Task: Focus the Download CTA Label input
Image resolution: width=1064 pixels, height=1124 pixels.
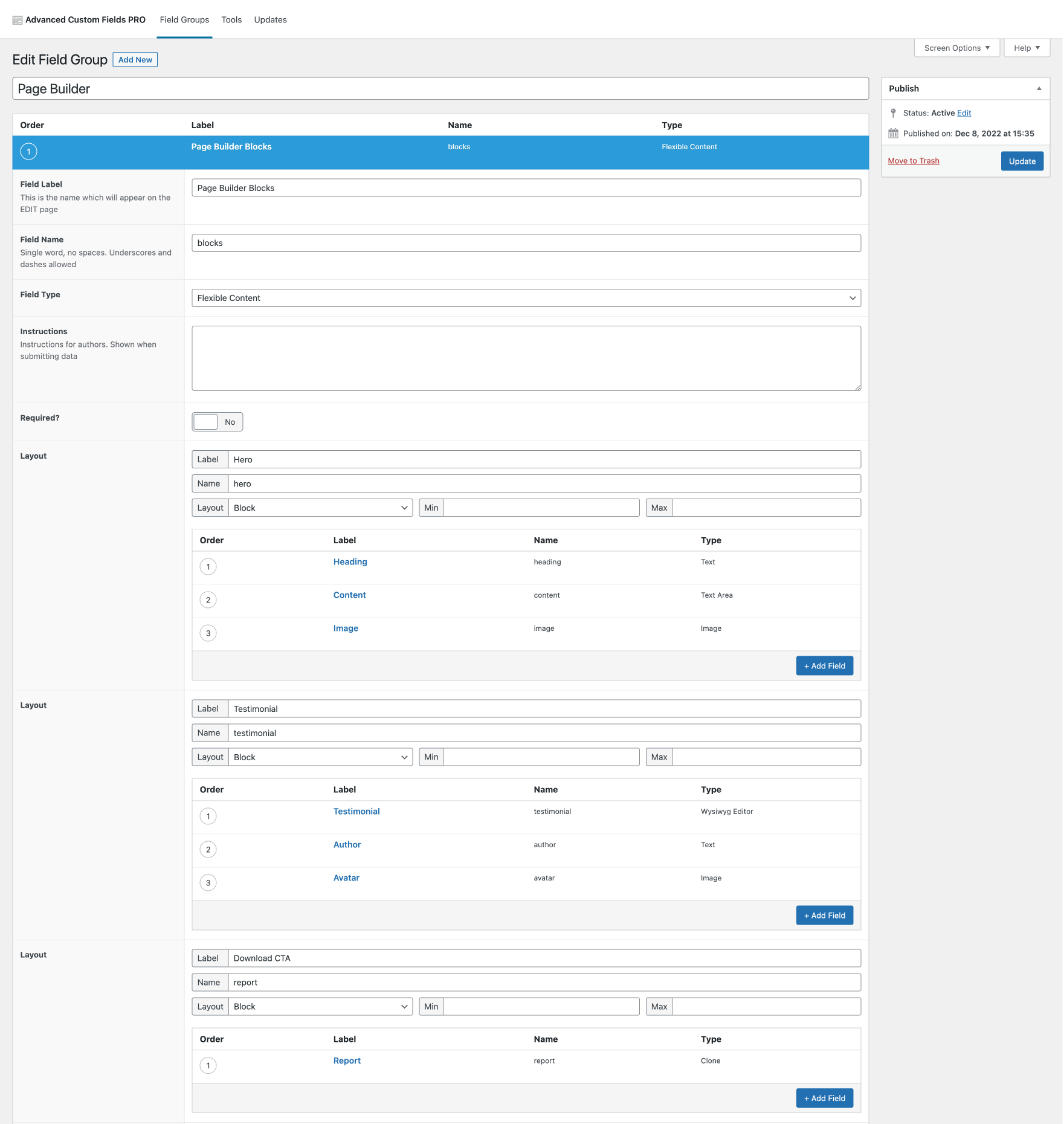Action: click(x=544, y=958)
